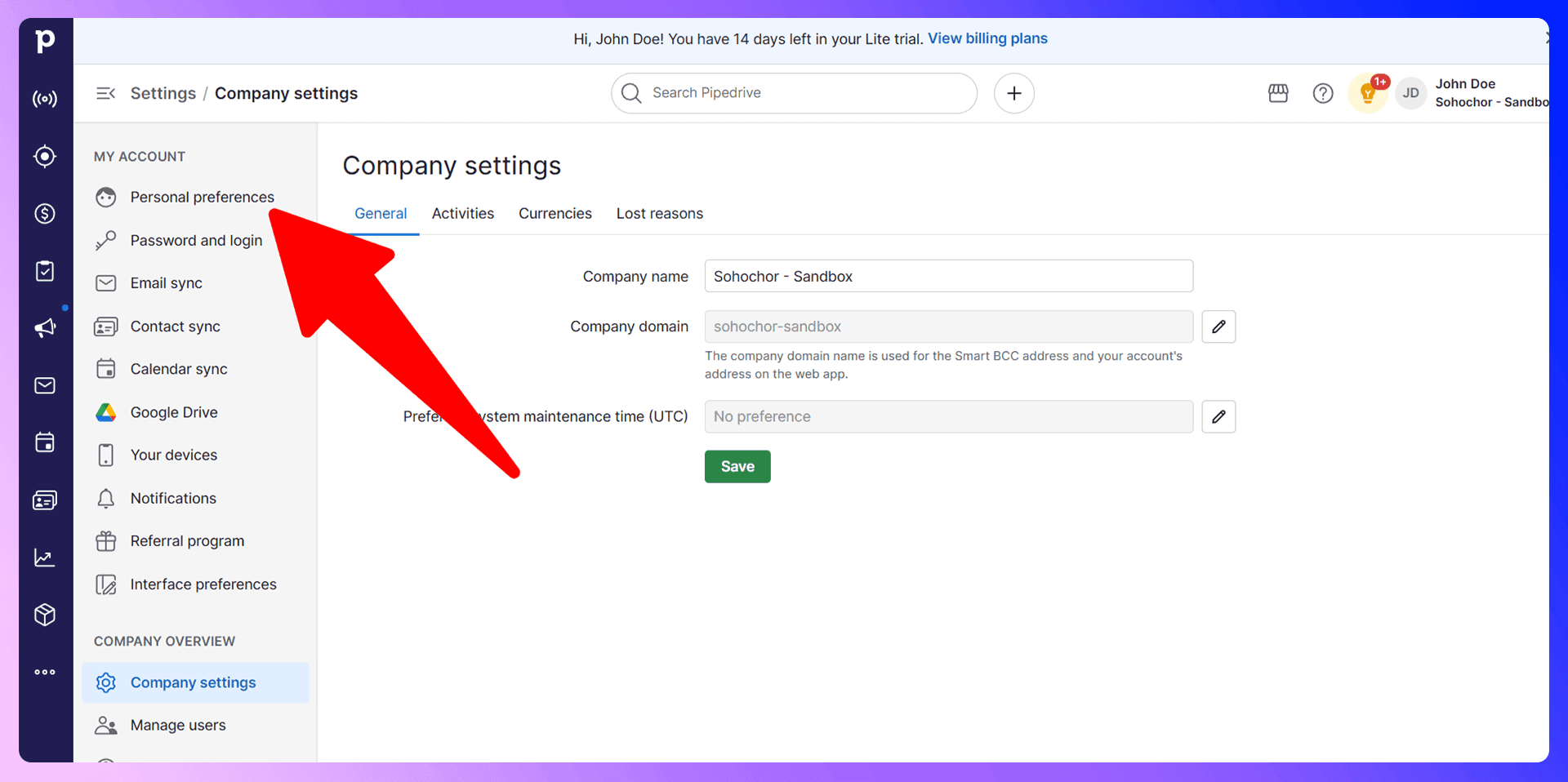Open Calendar sync settings
The width and height of the screenshot is (1568, 782).
pyautogui.click(x=196, y=369)
